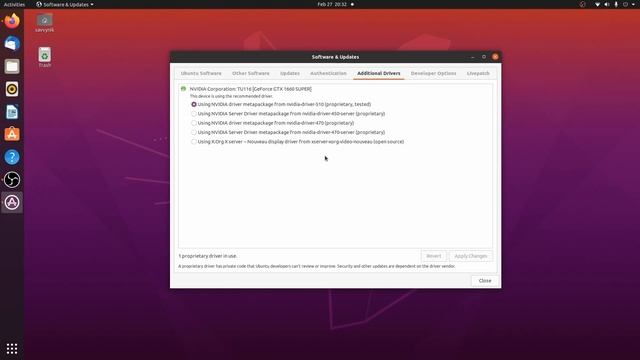Click NVIDIA Corporation TU116 device name
The height and width of the screenshot is (360, 640).
251,89
